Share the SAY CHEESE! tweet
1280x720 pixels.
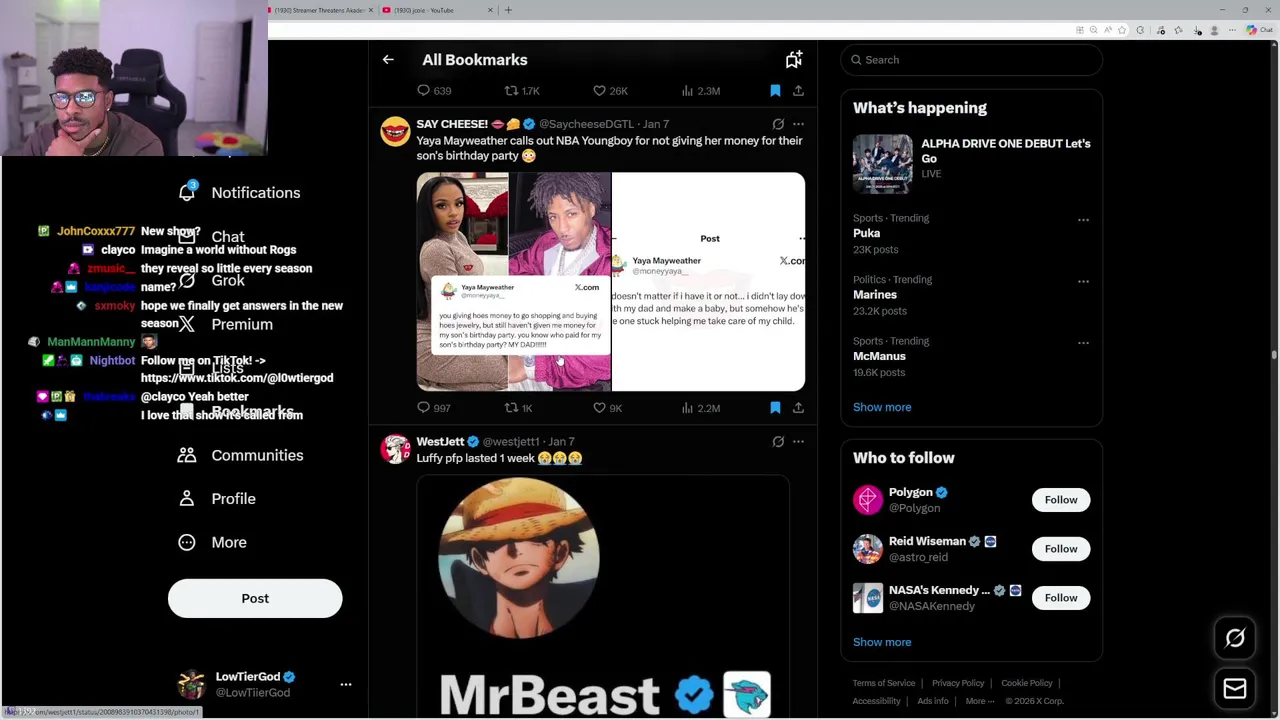[798, 408]
